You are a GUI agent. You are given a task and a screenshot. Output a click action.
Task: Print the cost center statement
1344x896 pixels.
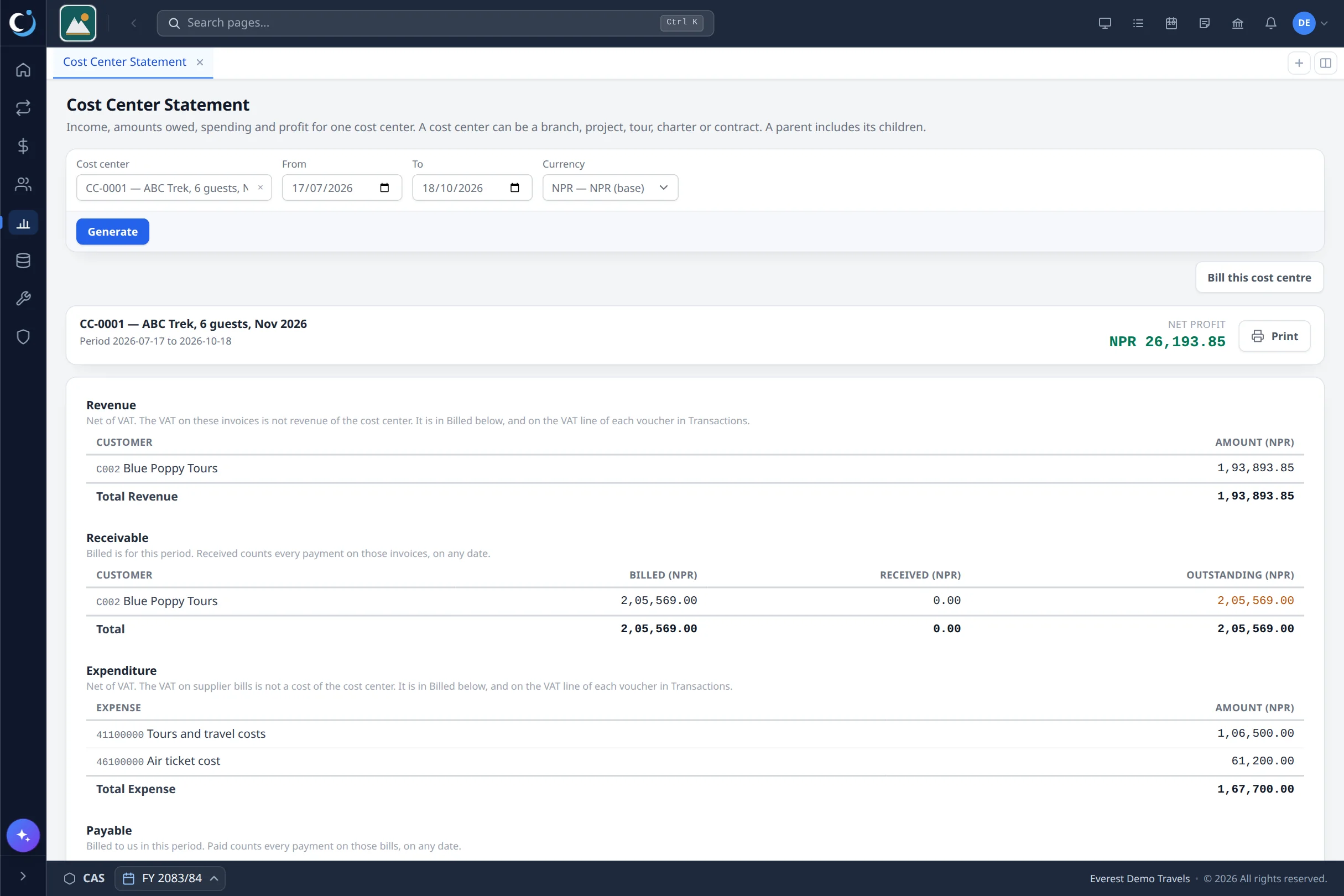tap(1274, 336)
